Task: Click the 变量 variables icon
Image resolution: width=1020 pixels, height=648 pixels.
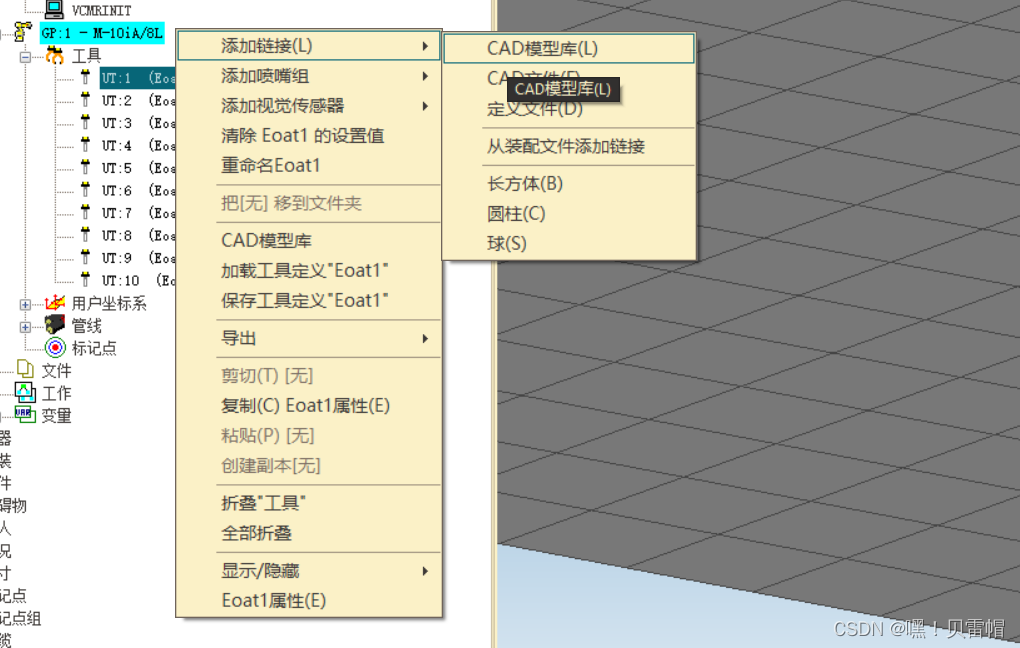Action: coord(25,414)
